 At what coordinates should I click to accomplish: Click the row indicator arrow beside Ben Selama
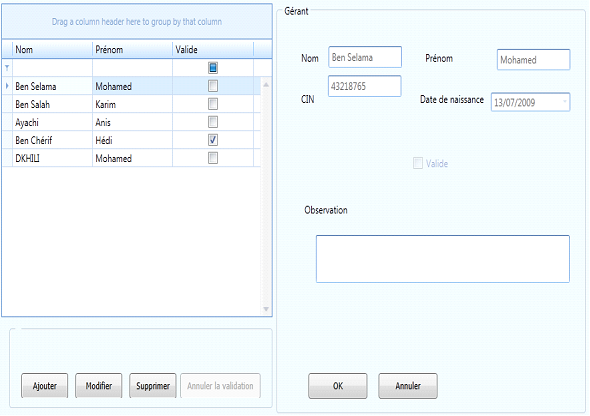tap(7, 86)
